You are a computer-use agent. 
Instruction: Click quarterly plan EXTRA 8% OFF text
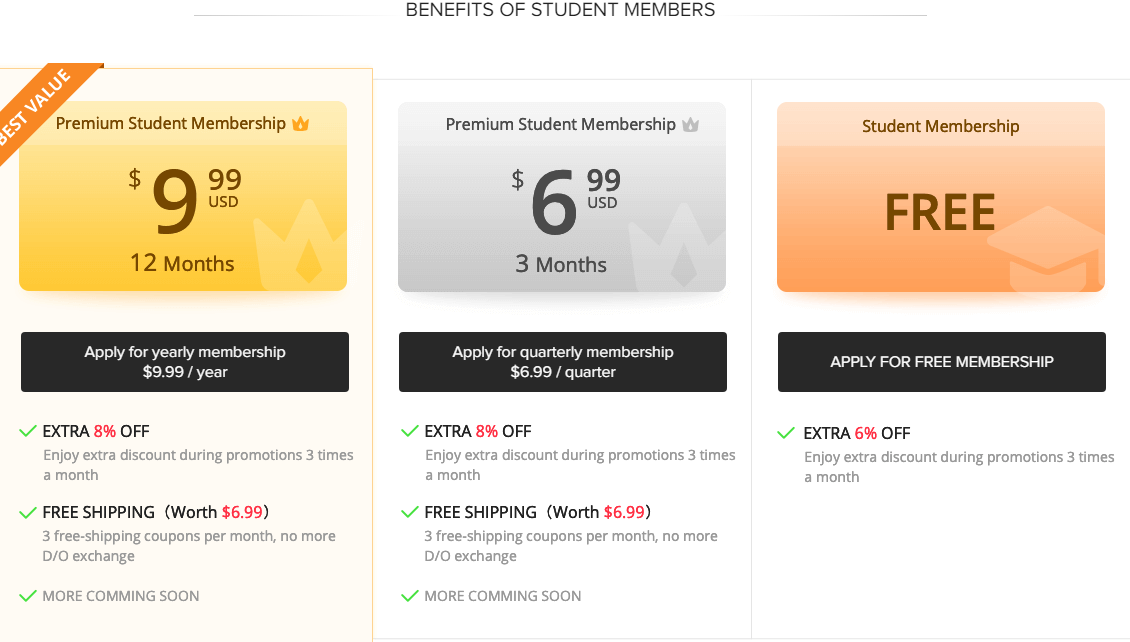[478, 432]
